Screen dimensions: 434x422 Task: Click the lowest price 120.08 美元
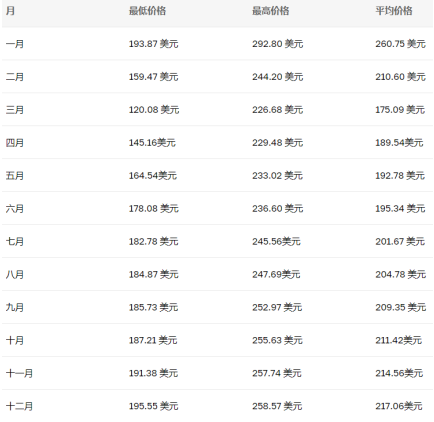tap(154, 110)
